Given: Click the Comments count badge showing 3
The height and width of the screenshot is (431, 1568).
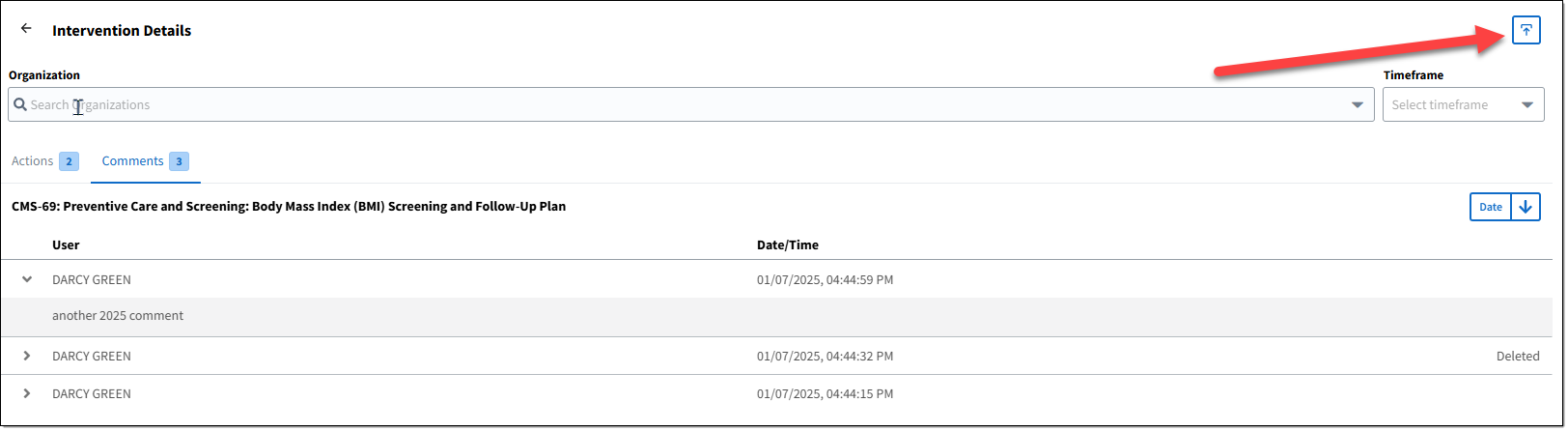Looking at the screenshot, I should [x=179, y=161].
